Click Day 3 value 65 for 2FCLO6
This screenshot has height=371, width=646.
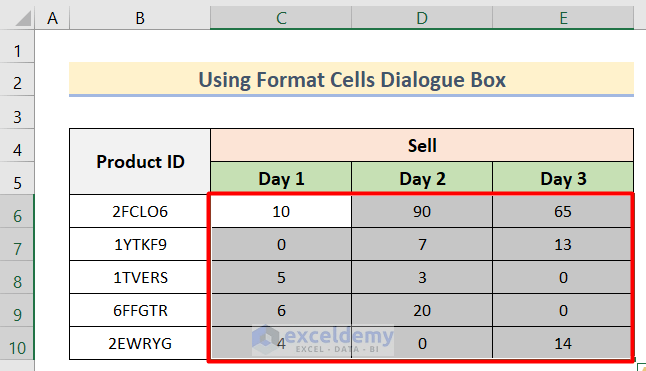pyautogui.click(x=563, y=211)
